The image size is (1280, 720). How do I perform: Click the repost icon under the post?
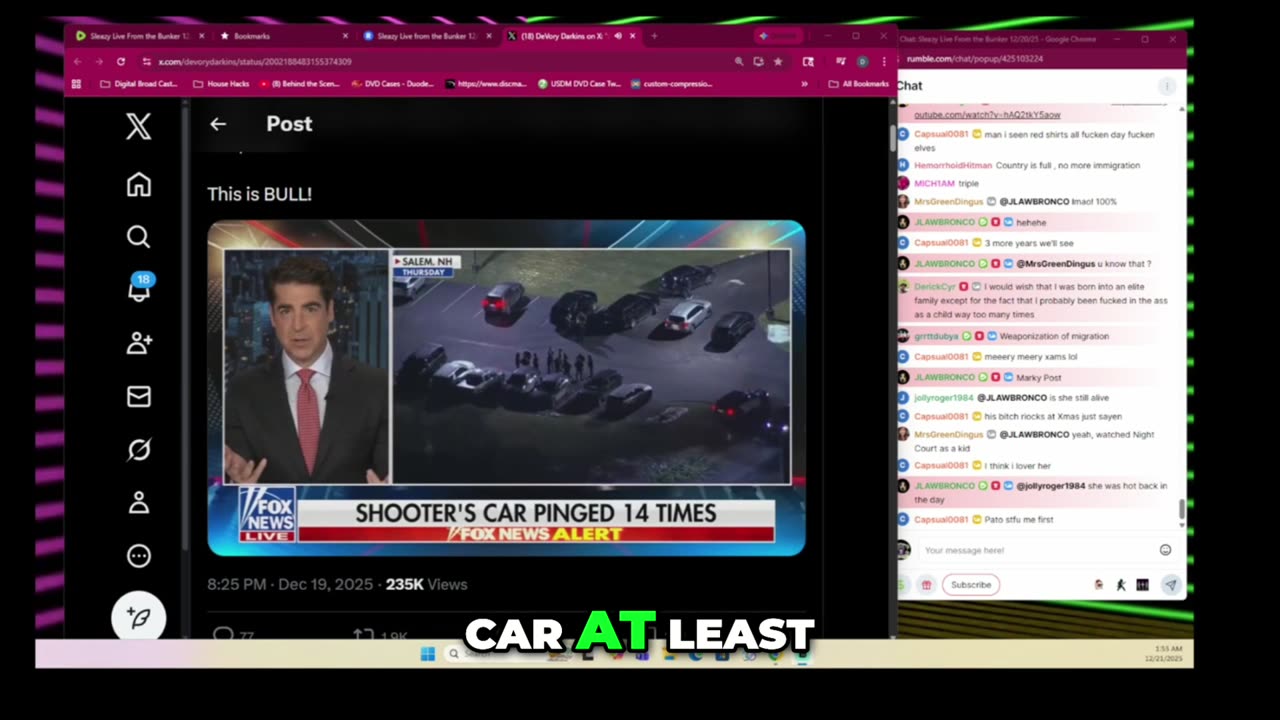(x=363, y=634)
